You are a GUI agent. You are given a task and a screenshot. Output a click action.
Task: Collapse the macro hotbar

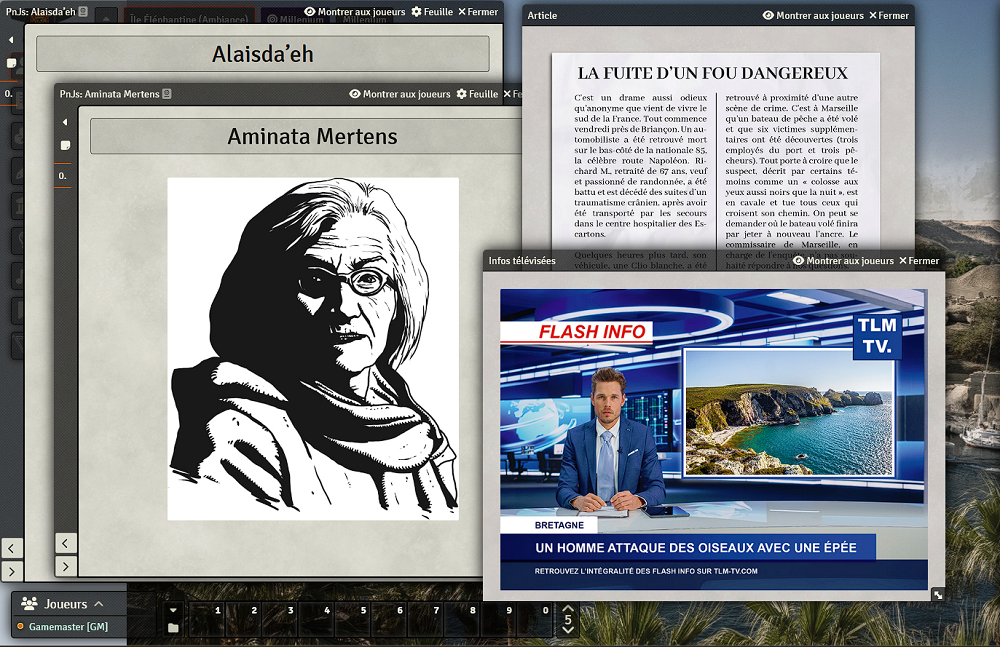[x=173, y=610]
